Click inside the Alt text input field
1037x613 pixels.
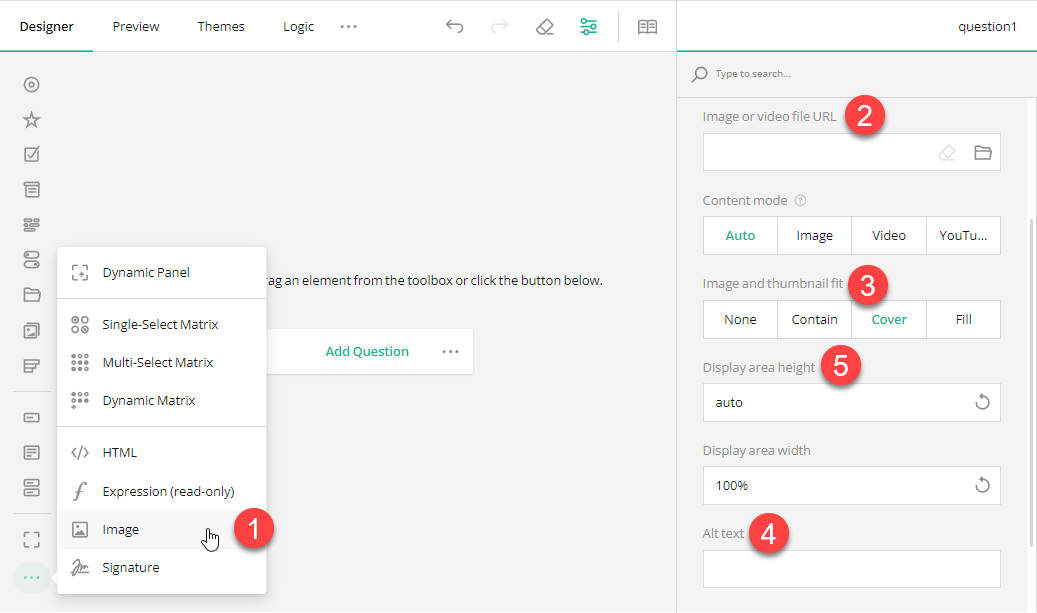pos(851,568)
